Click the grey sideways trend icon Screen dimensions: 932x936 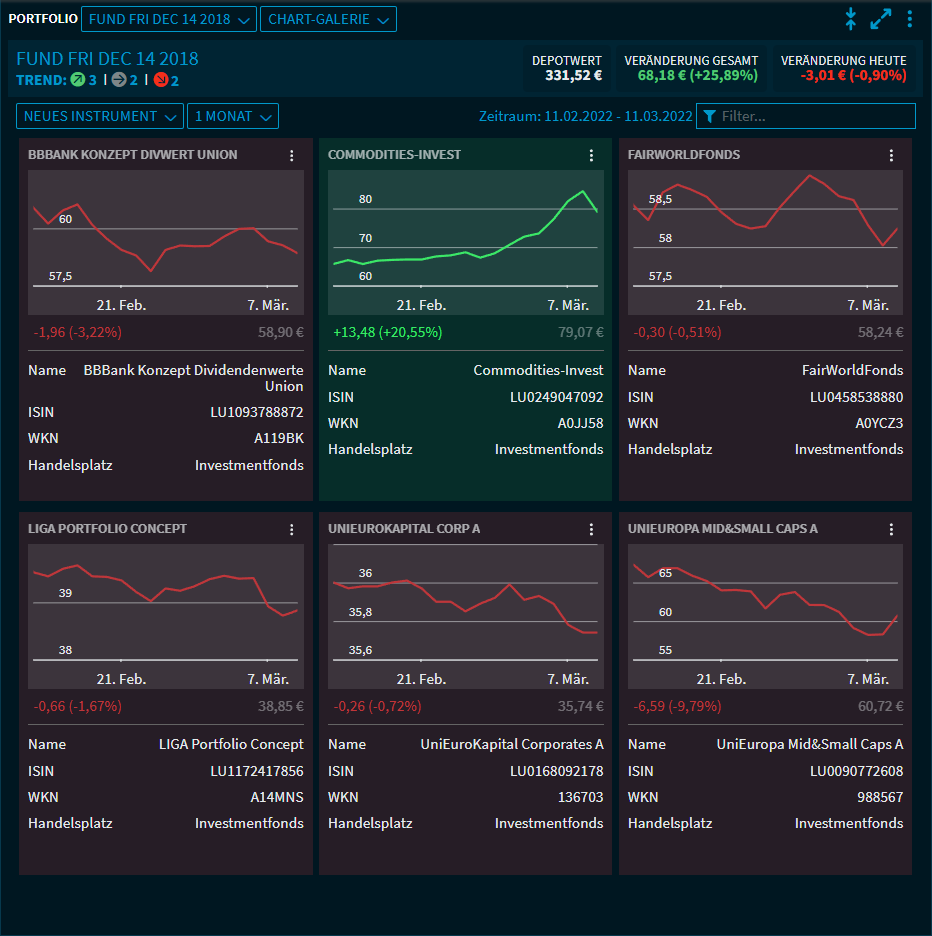click(119, 80)
